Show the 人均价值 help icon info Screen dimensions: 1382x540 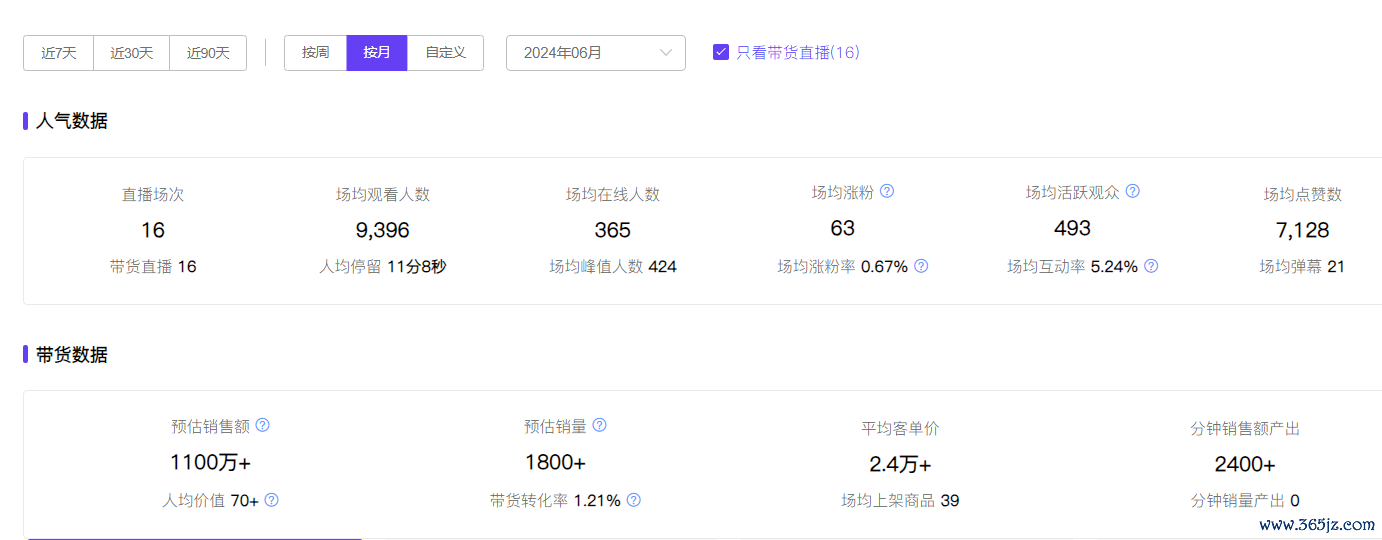tap(271, 500)
